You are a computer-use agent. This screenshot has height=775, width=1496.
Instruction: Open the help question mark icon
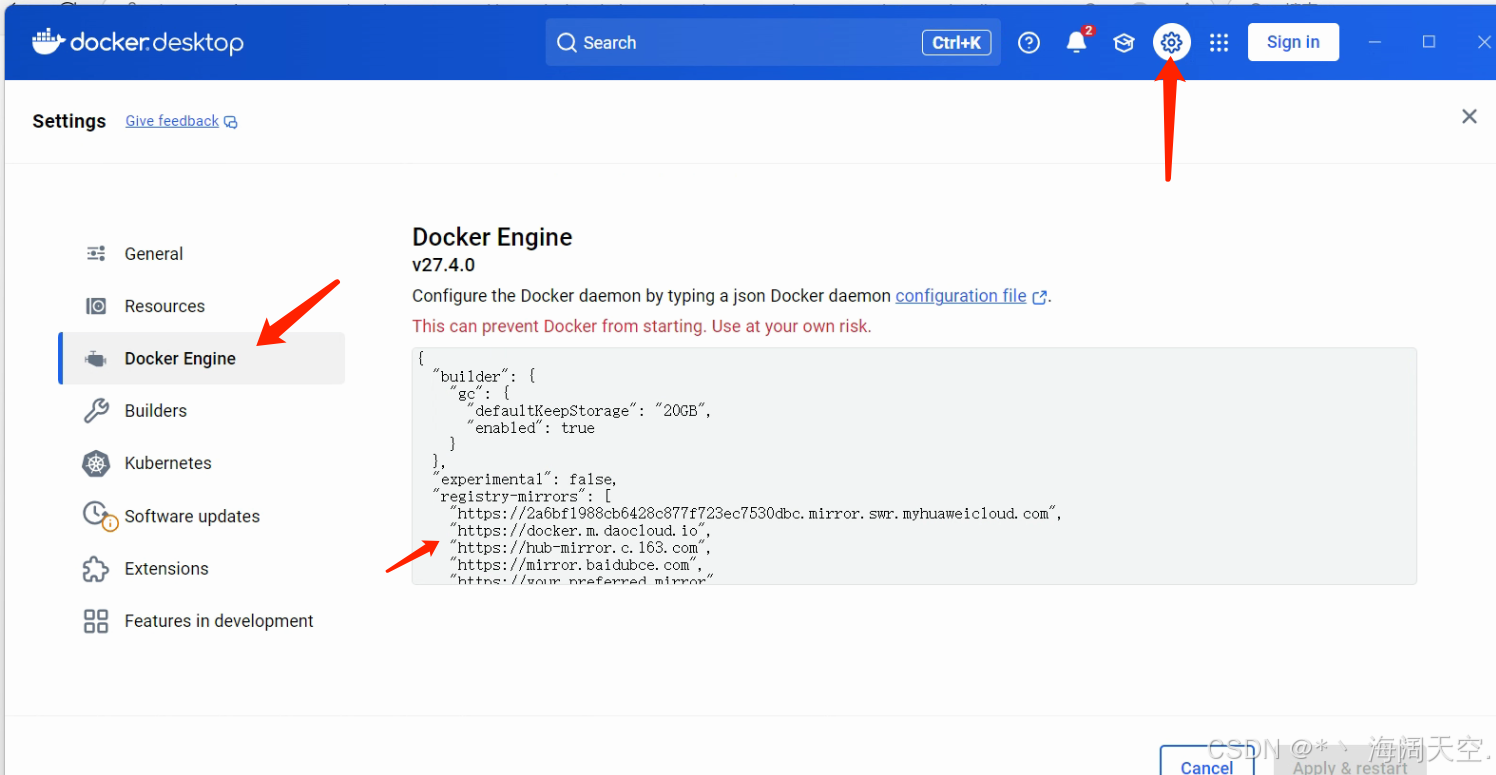tap(1029, 42)
